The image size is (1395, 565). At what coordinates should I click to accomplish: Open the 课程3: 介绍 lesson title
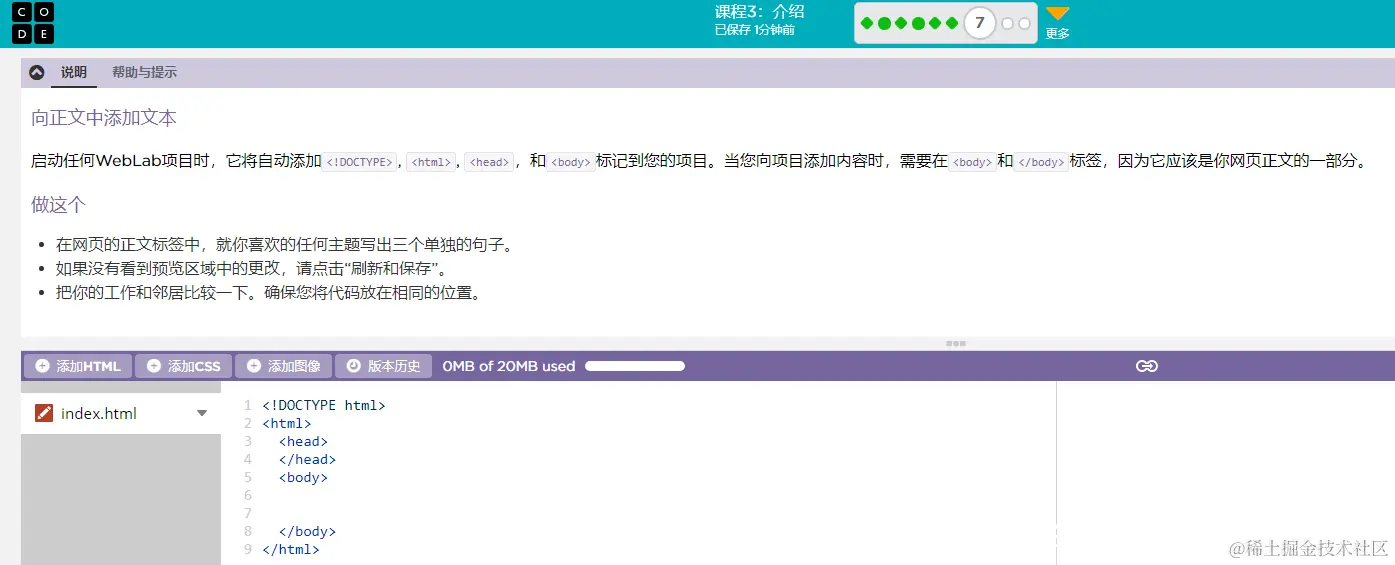[759, 12]
